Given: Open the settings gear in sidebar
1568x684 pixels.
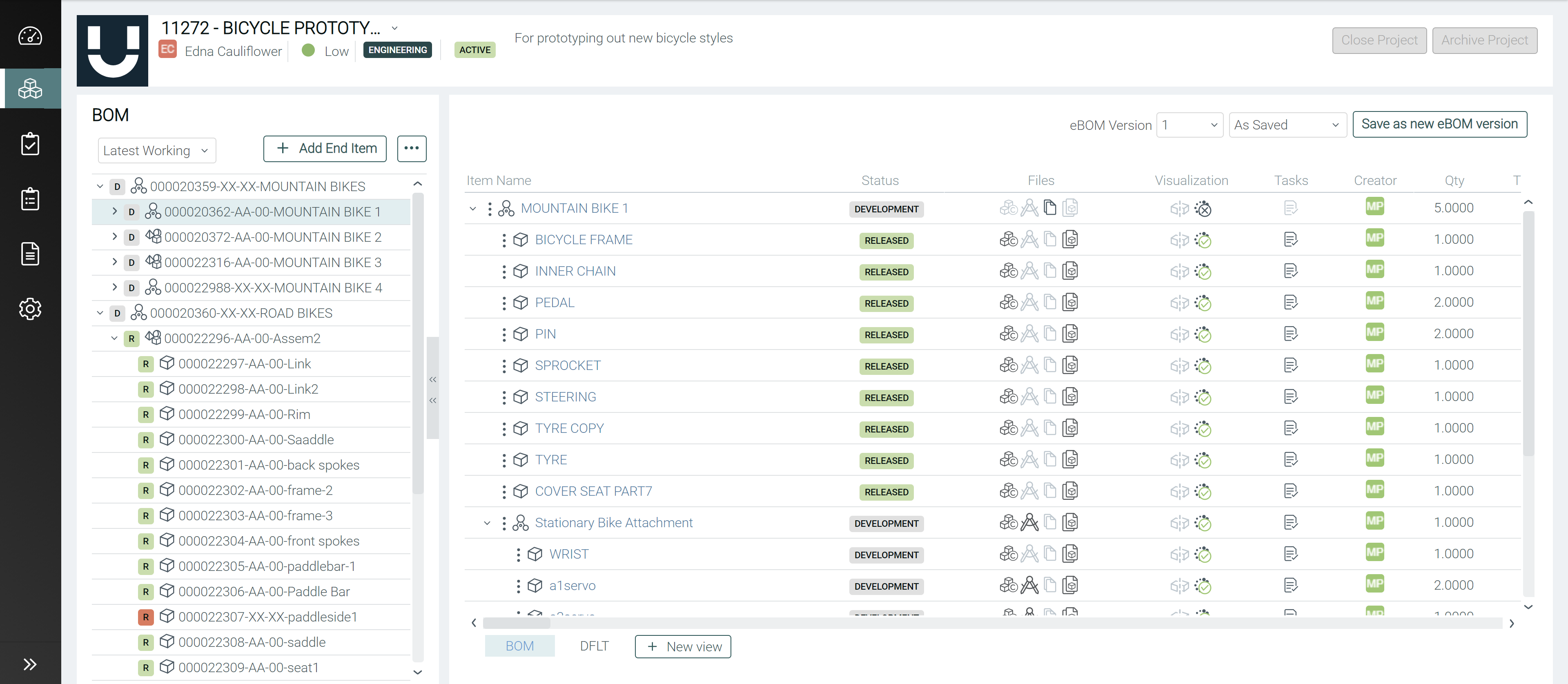Looking at the screenshot, I should pos(30,309).
